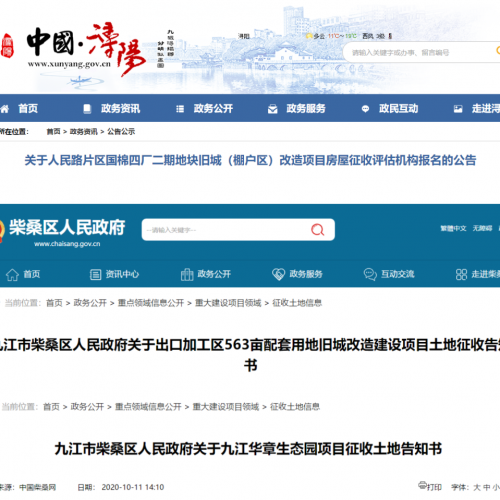Click the 出口加工区563亩 land notice heading

coord(250,355)
